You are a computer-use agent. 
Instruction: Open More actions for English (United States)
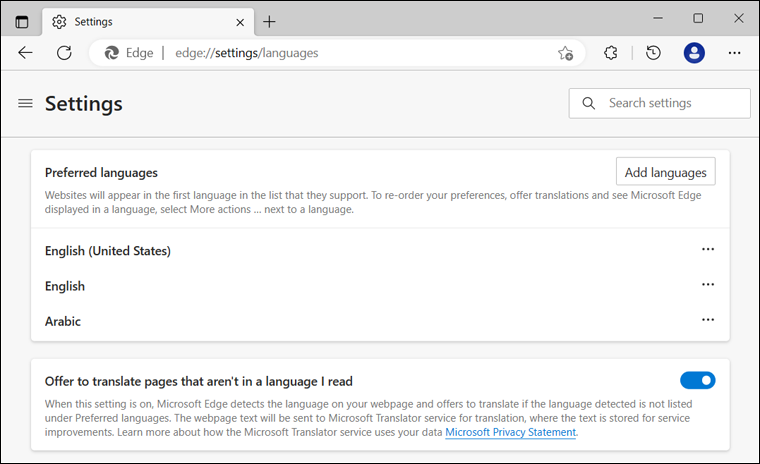[708, 249]
